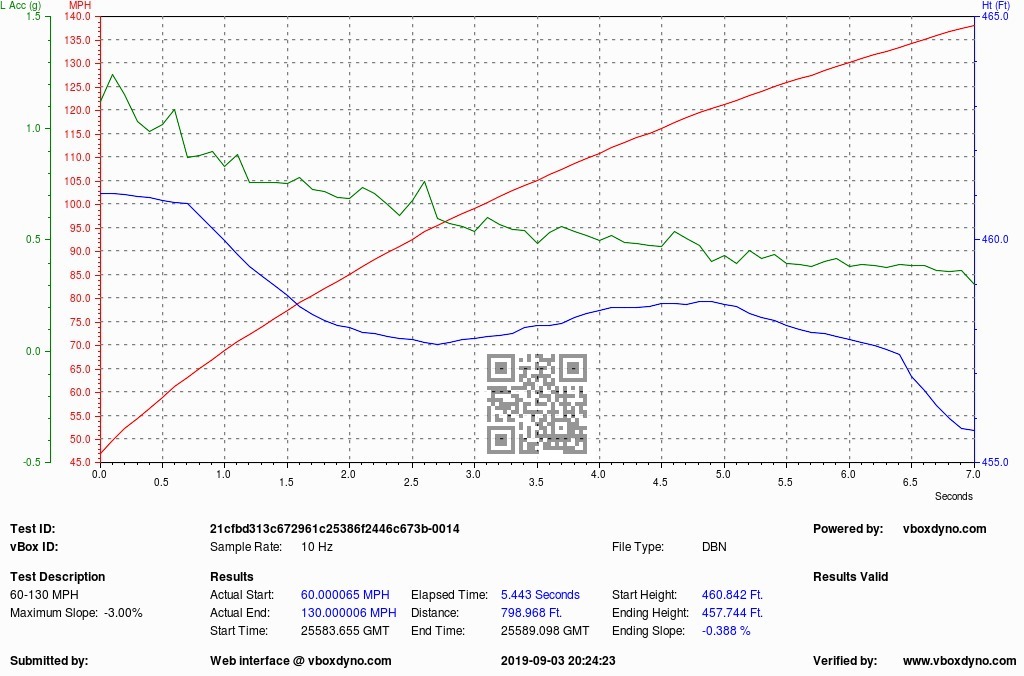Click the File Type value DBN
This screenshot has width=1024, height=676.
point(714,547)
